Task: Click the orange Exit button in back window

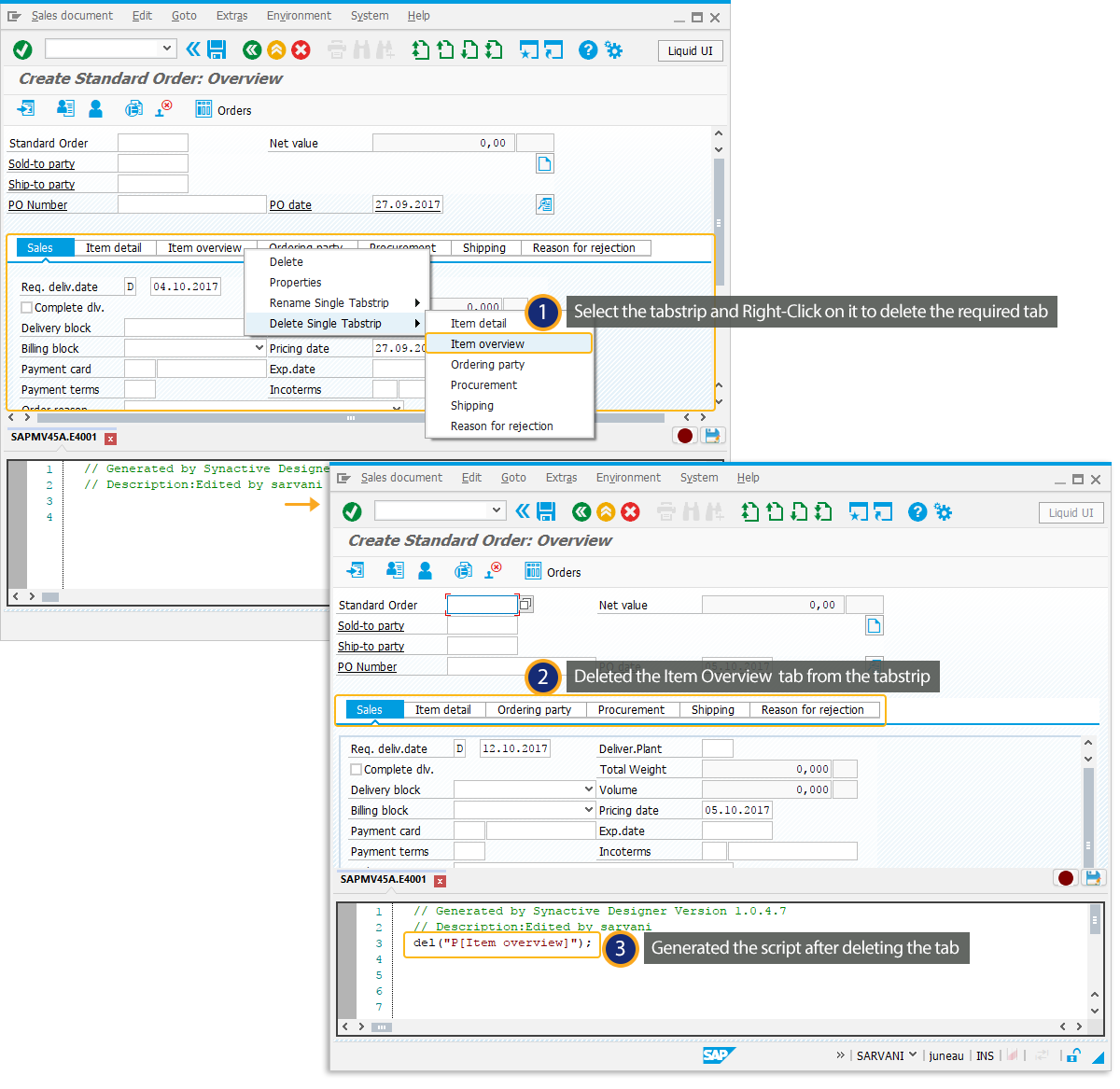Action: tap(276, 49)
